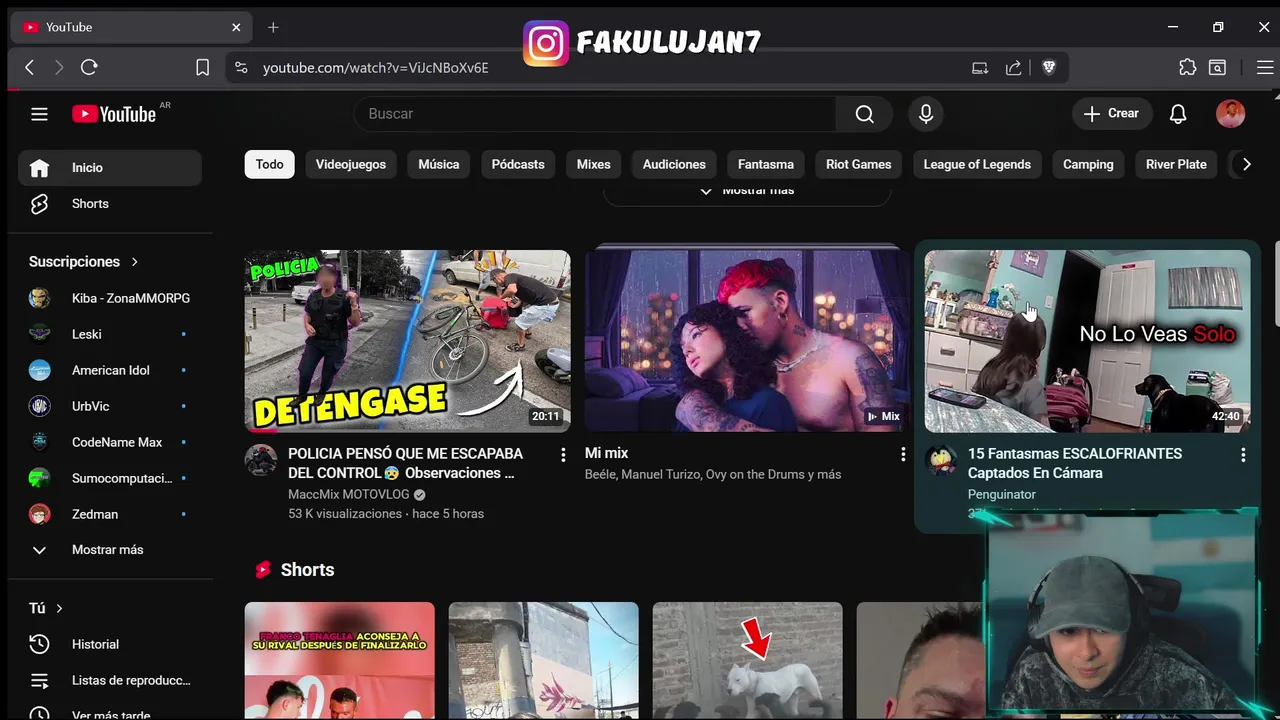Open CodeName Max channel subscription
This screenshot has width=1280, height=720.
[x=110, y=442]
